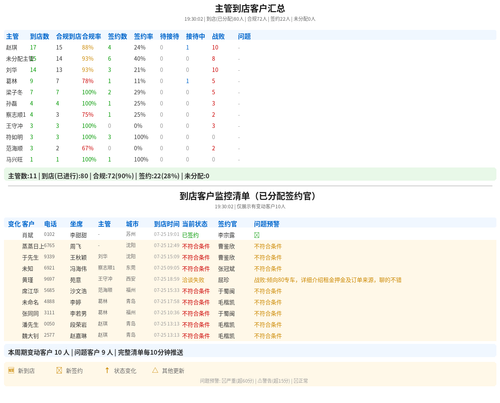The height and width of the screenshot is (403, 500).
Task: Click the customer name 于先生
Action: 30,258
